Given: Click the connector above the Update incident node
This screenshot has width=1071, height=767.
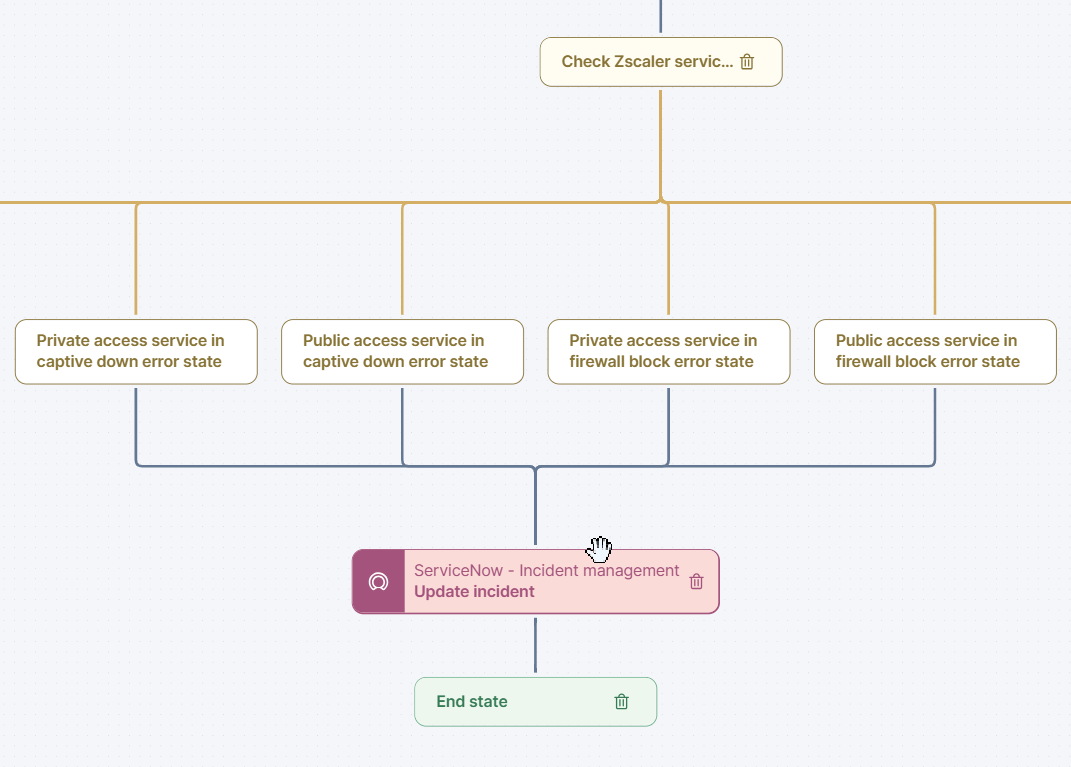Looking at the screenshot, I should tap(536, 510).
